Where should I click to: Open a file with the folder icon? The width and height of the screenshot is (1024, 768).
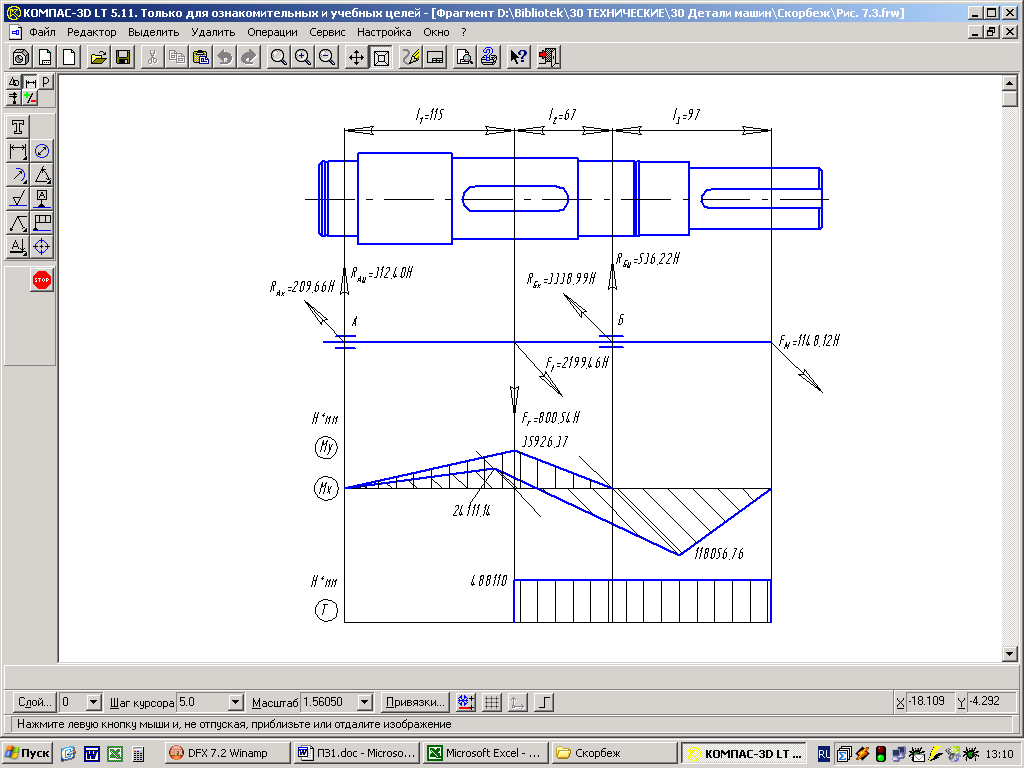(x=99, y=57)
